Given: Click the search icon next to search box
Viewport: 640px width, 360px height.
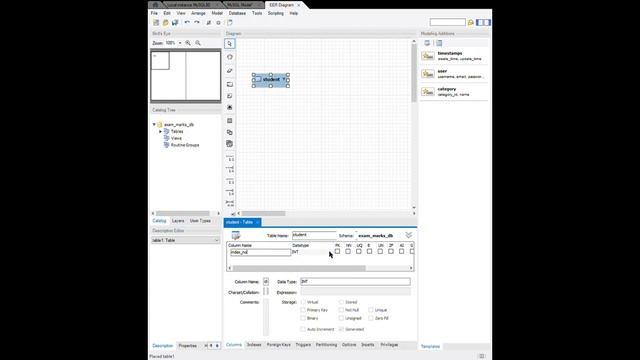Looking at the screenshot, I should click(471, 22).
